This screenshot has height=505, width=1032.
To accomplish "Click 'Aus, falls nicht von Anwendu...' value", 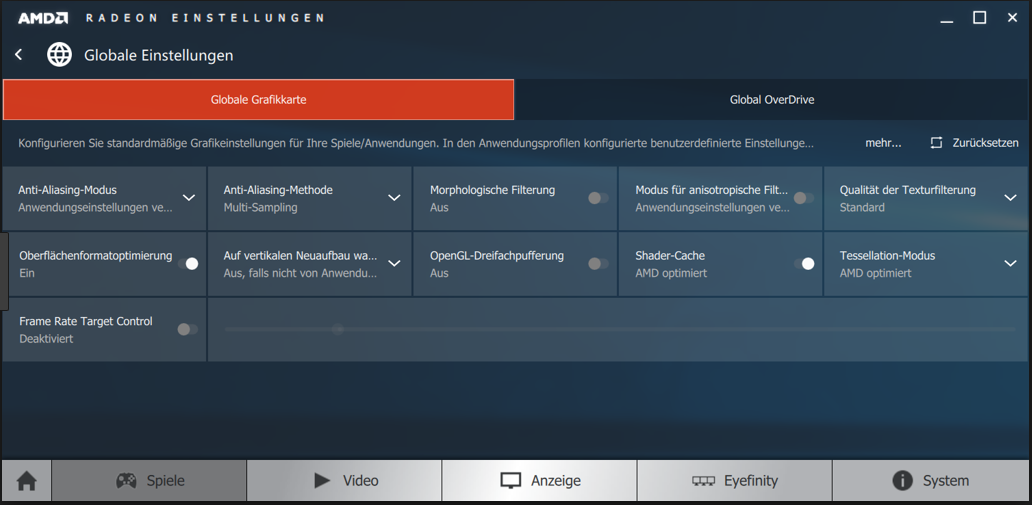I will [301, 273].
